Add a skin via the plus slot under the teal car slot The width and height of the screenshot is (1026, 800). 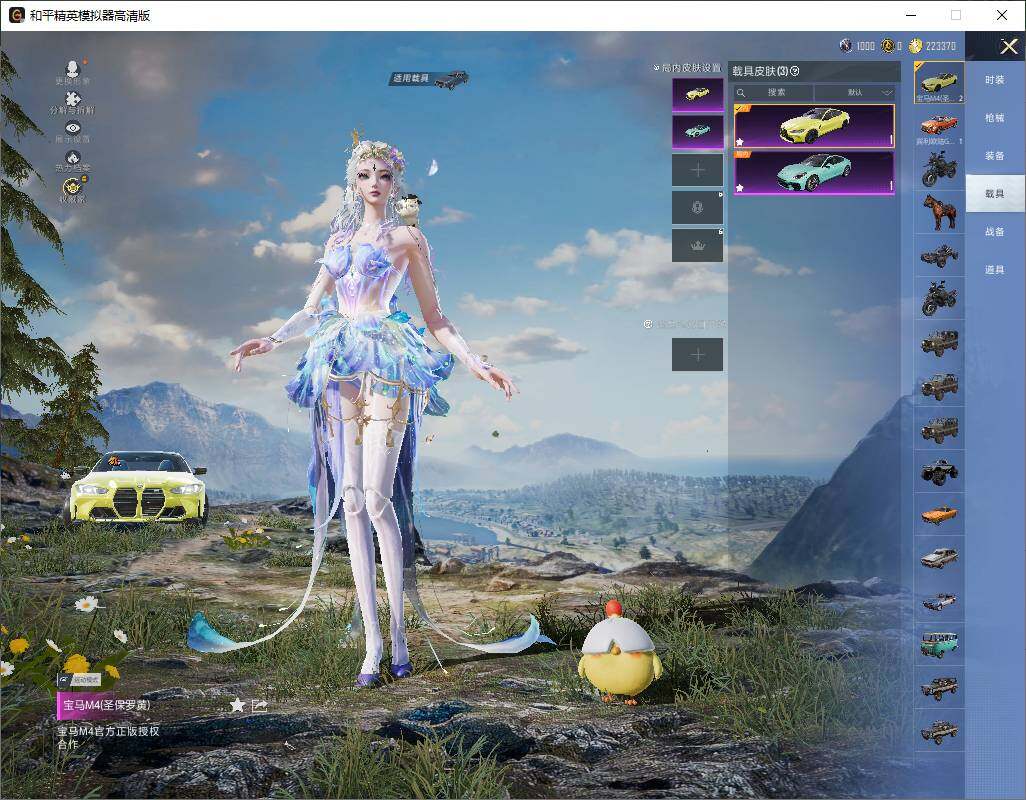(698, 170)
